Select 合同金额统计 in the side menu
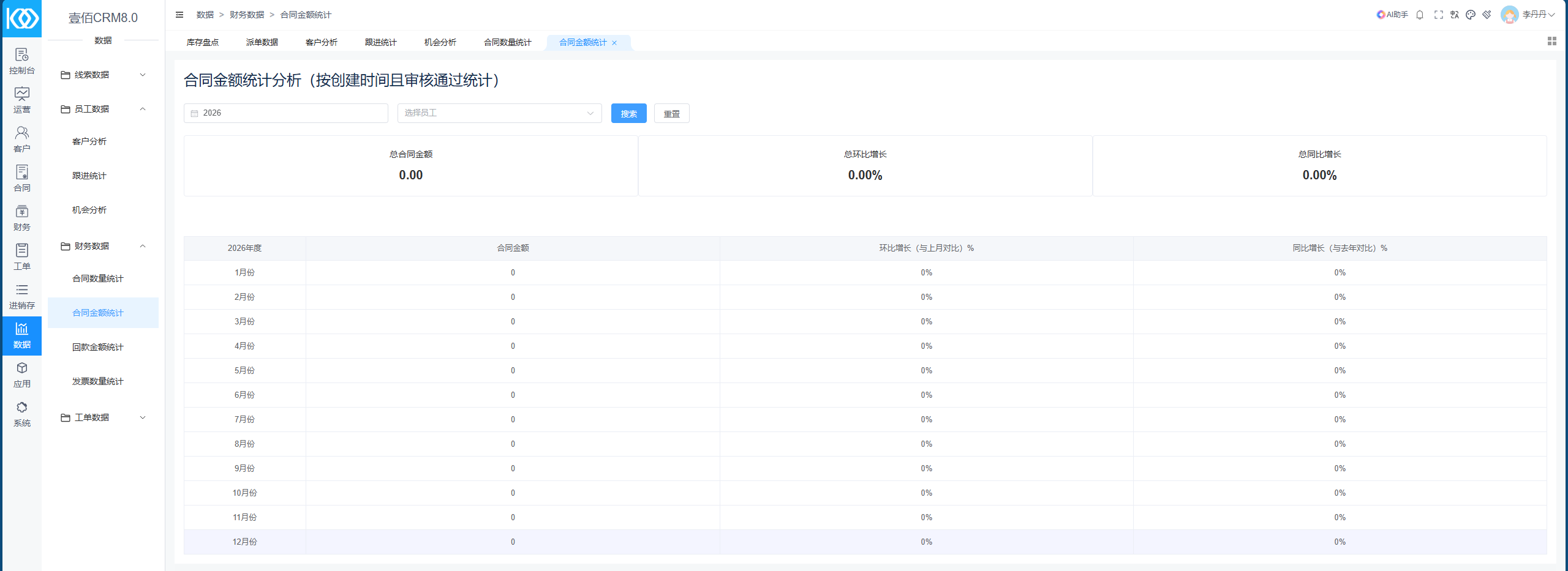The height and width of the screenshot is (571, 1568). coord(103,313)
